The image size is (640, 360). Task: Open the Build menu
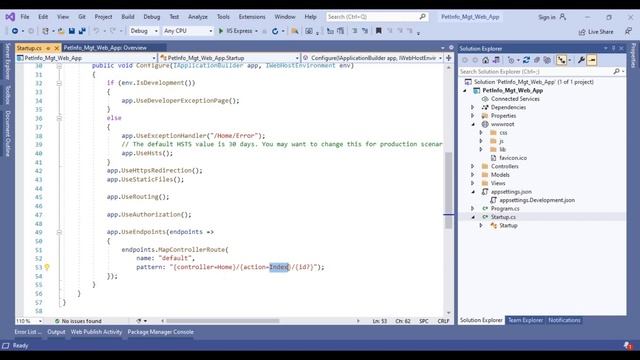128,17
